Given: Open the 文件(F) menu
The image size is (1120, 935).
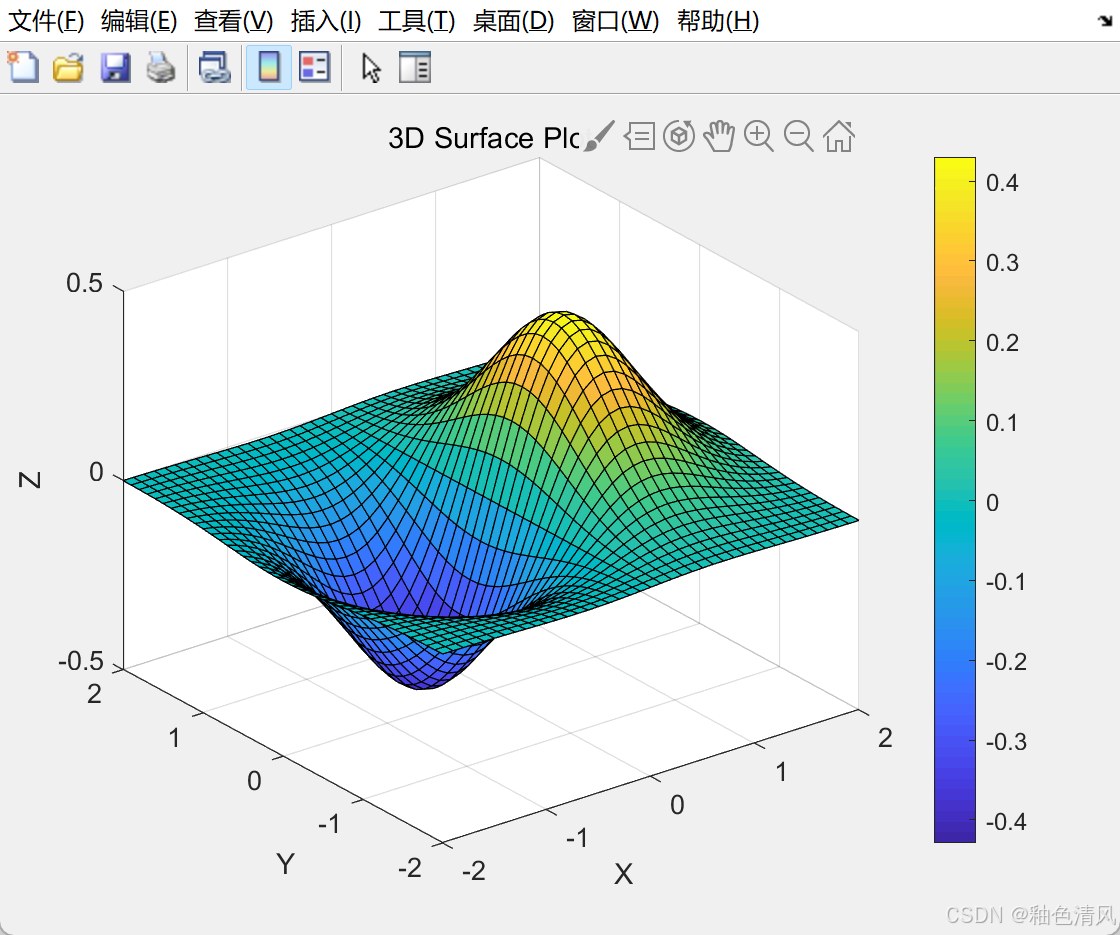Looking at the screenshot, I should click(x=46, y=21).
